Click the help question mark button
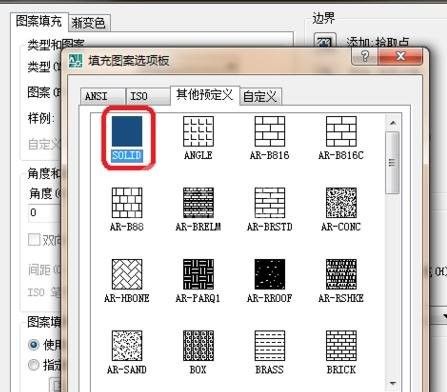The width and height of the screenshot is (447, 392). pos(365,56)
